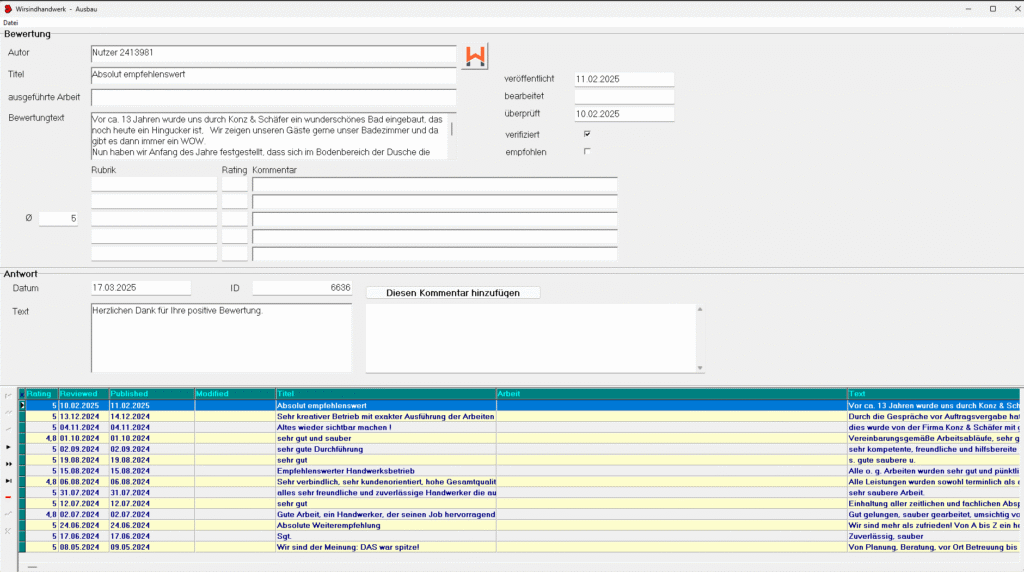Screen dimensions: 1024x572
Task: Click the Titel field with Absolut empfehlenswert
Action: point(274,75)
